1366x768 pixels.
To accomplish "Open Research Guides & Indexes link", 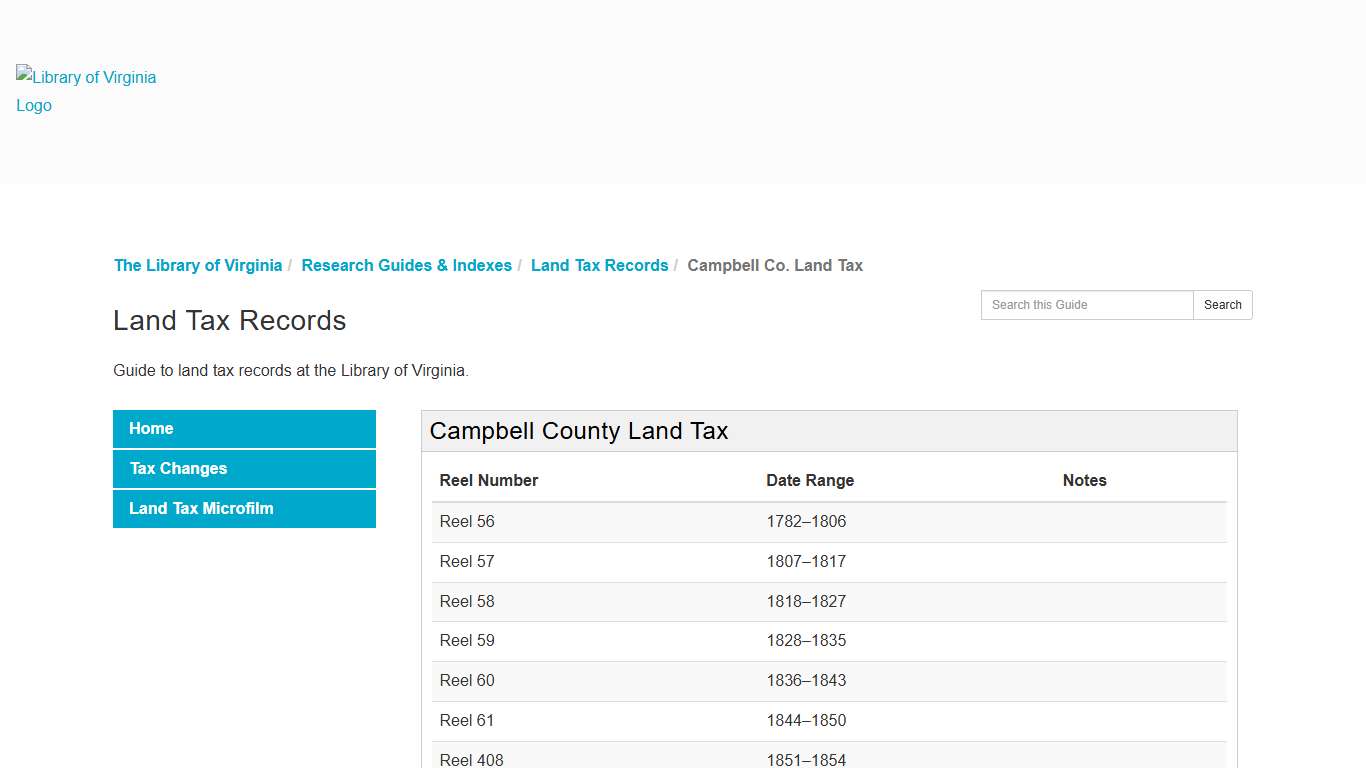I will tap(406, 265).
